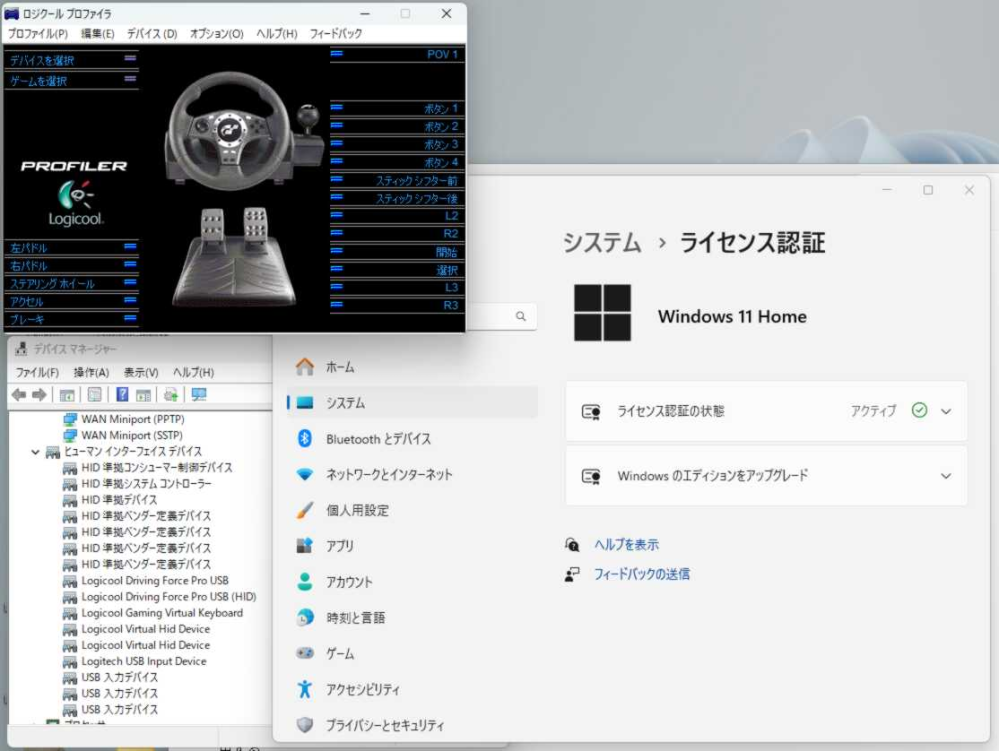The width and height of the screenshot is (999, 751).
Task: Select WAN Miniport (PPTP) device
Action: tap(133, 419)
